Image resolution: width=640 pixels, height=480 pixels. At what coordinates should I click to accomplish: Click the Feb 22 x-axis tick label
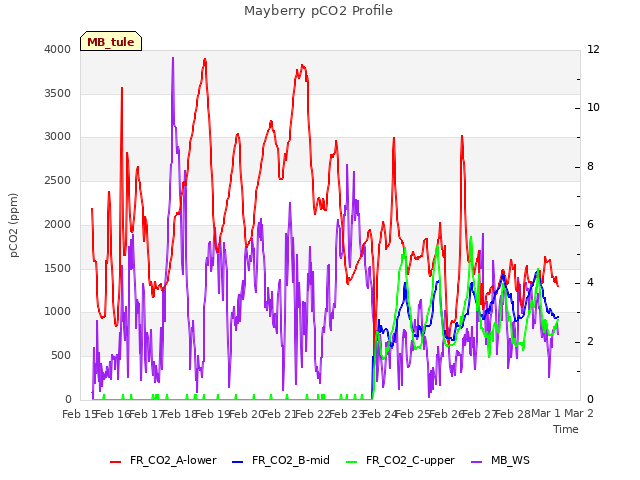click(x=313, y=414)
